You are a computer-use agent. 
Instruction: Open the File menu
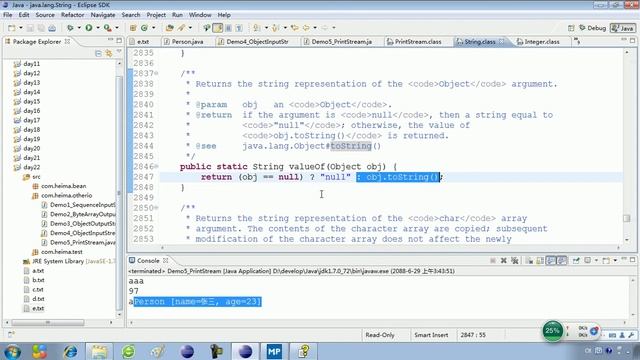pos(8,15)
